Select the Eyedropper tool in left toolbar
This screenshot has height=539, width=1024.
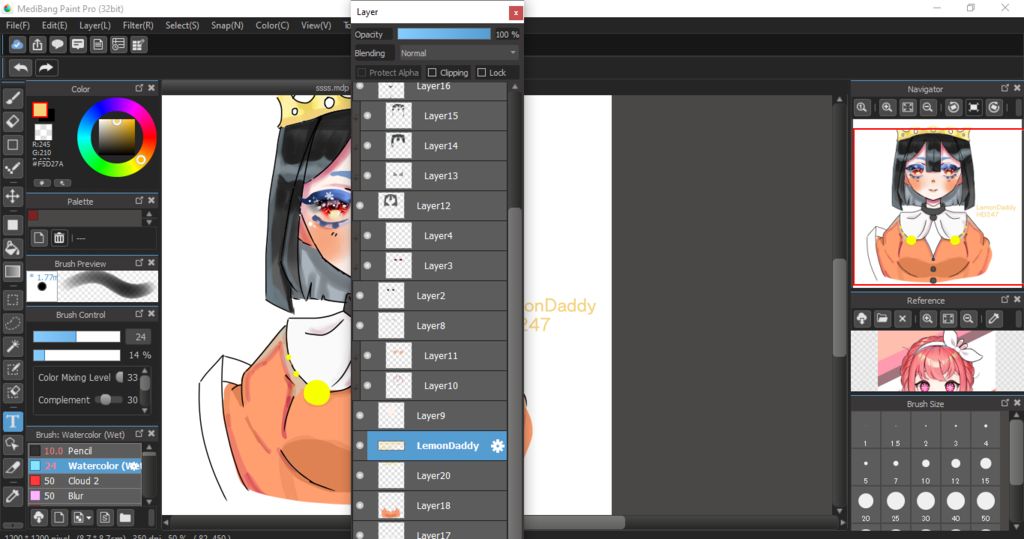coord(12,496)
